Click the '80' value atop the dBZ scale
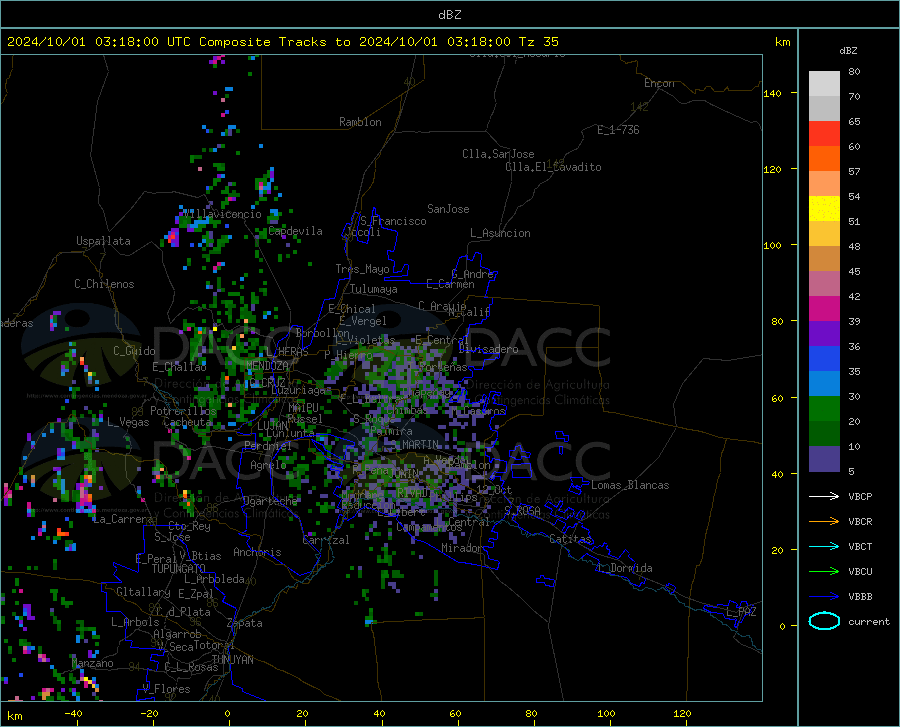This screenshot has width=900, height=727. [854, 71]
